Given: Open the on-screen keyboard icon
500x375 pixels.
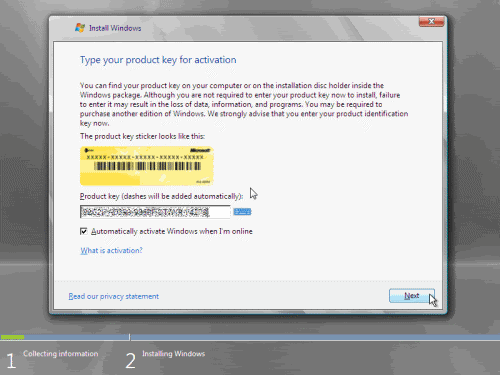Looking at the screenshot, I should [x=242, y=212].
